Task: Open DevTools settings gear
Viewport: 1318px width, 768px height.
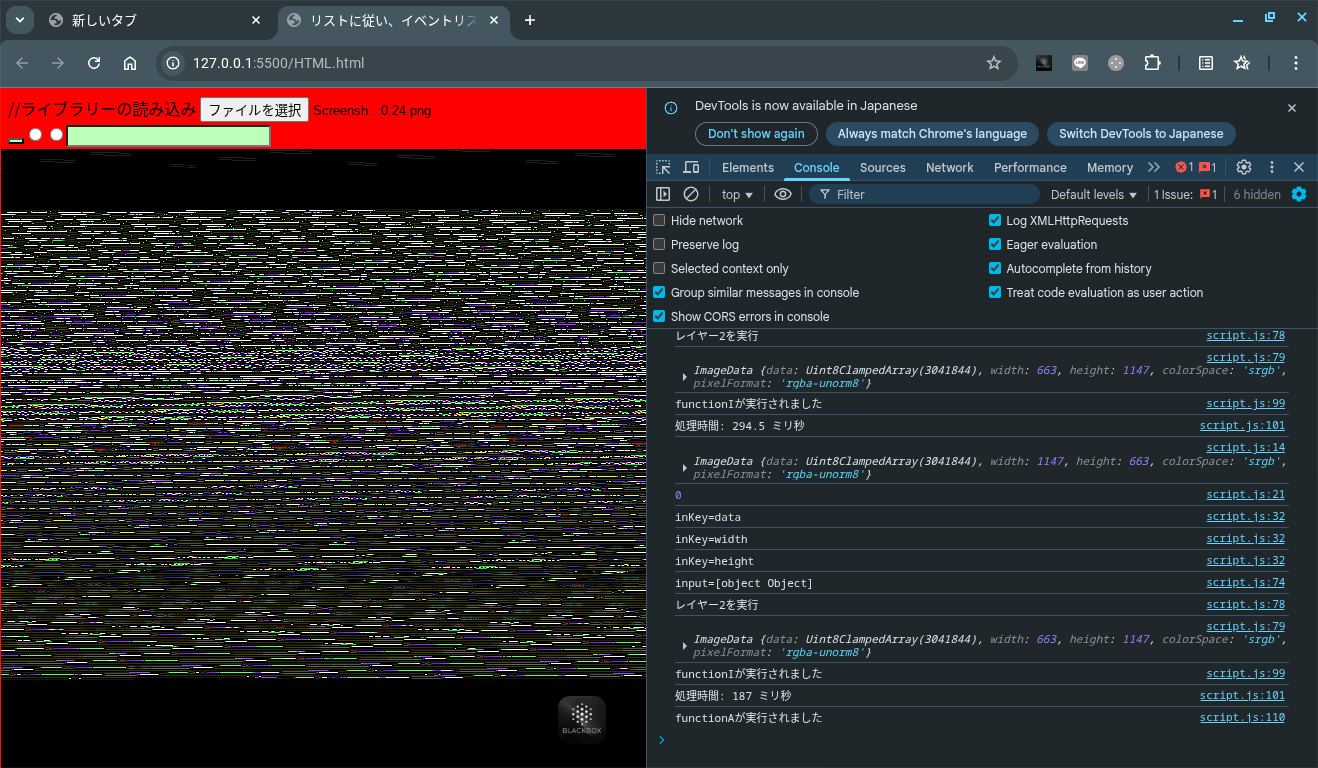Action: point(1242,167)
